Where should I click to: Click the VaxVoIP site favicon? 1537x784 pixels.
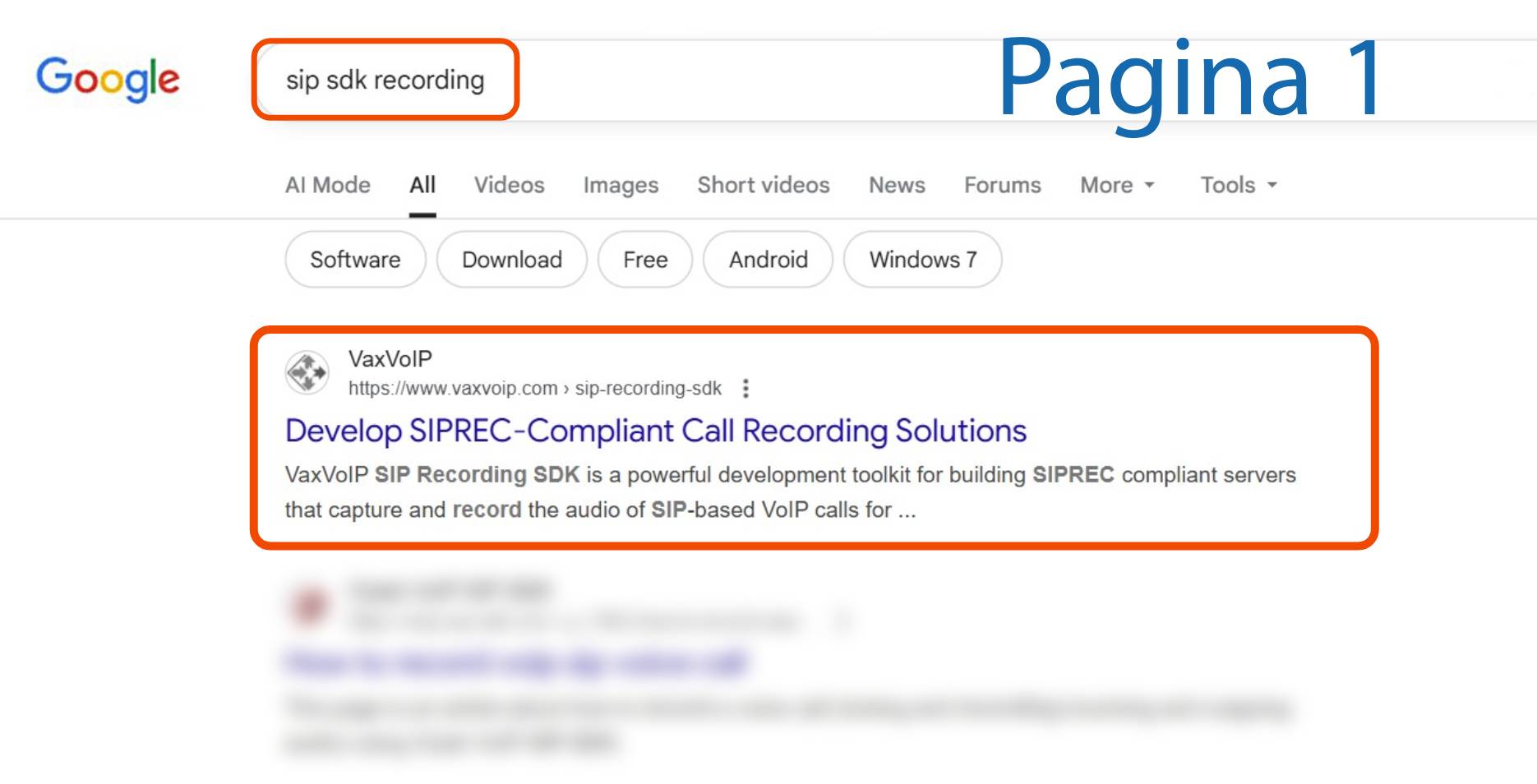(x=307, y=373)
